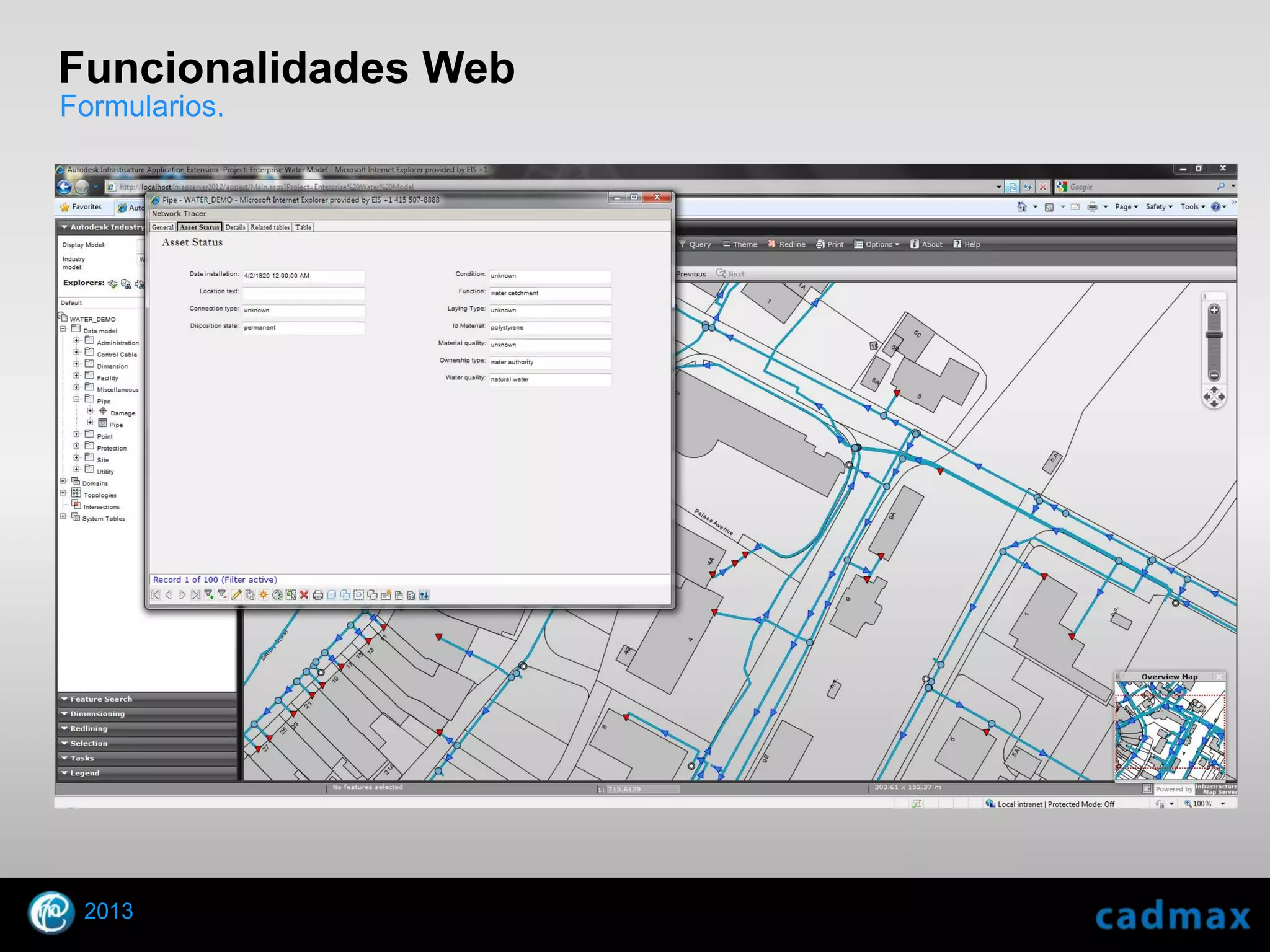Expand the Administration tree node

(x=76, y=340)
